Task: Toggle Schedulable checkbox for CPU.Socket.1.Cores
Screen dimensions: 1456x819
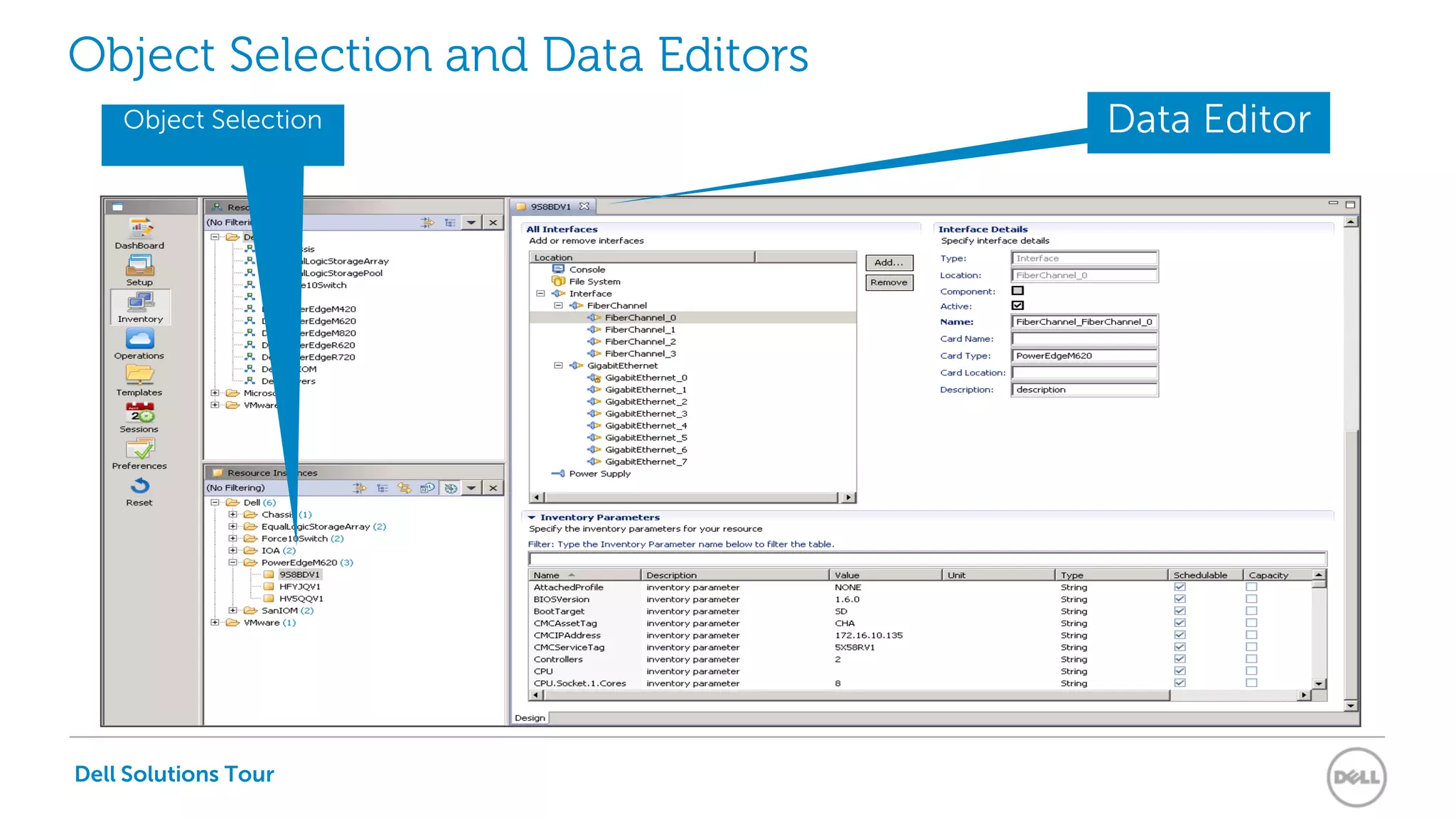Action: click(1180, 683)
